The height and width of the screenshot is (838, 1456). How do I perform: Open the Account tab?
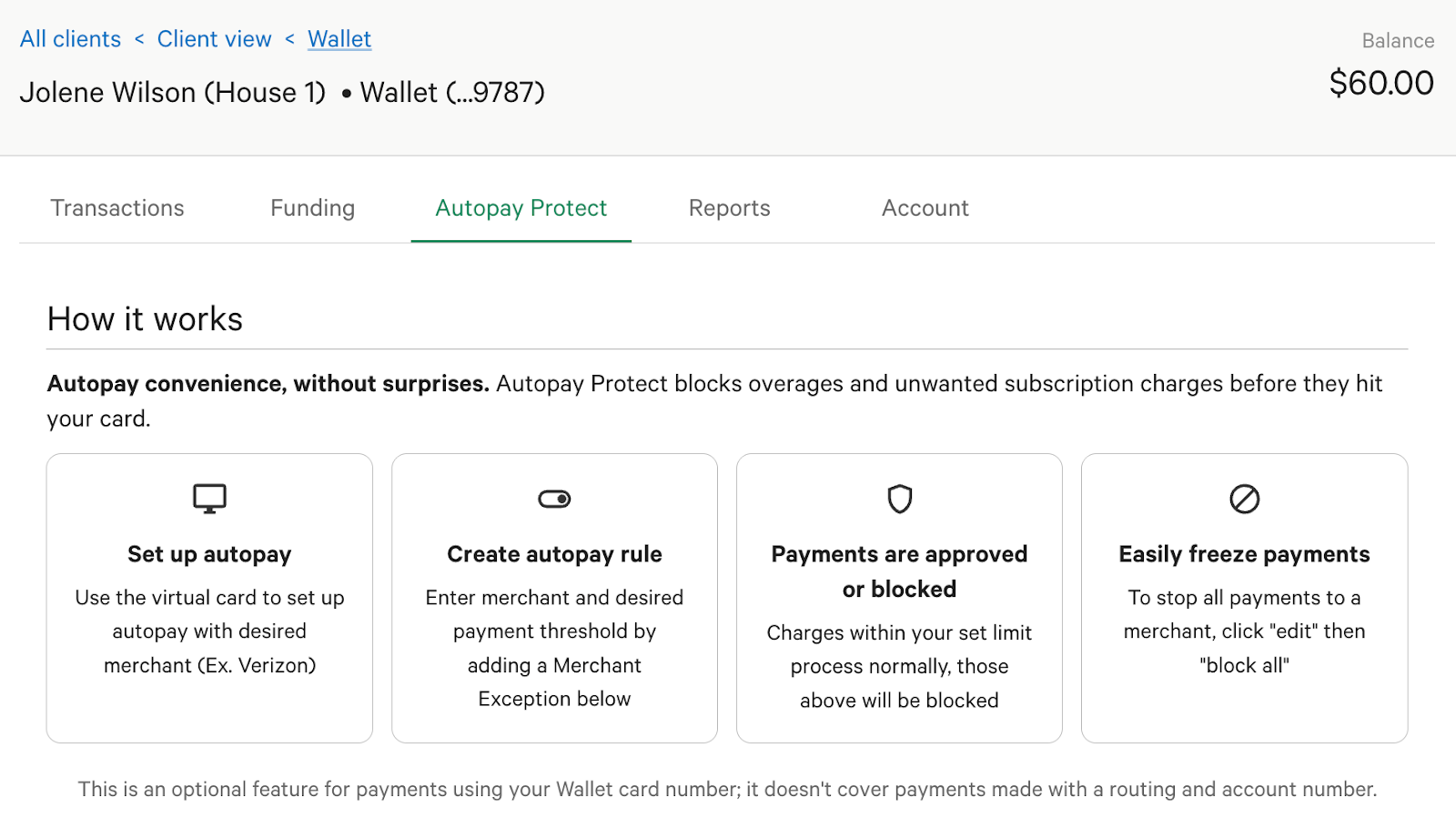[925, 208]
